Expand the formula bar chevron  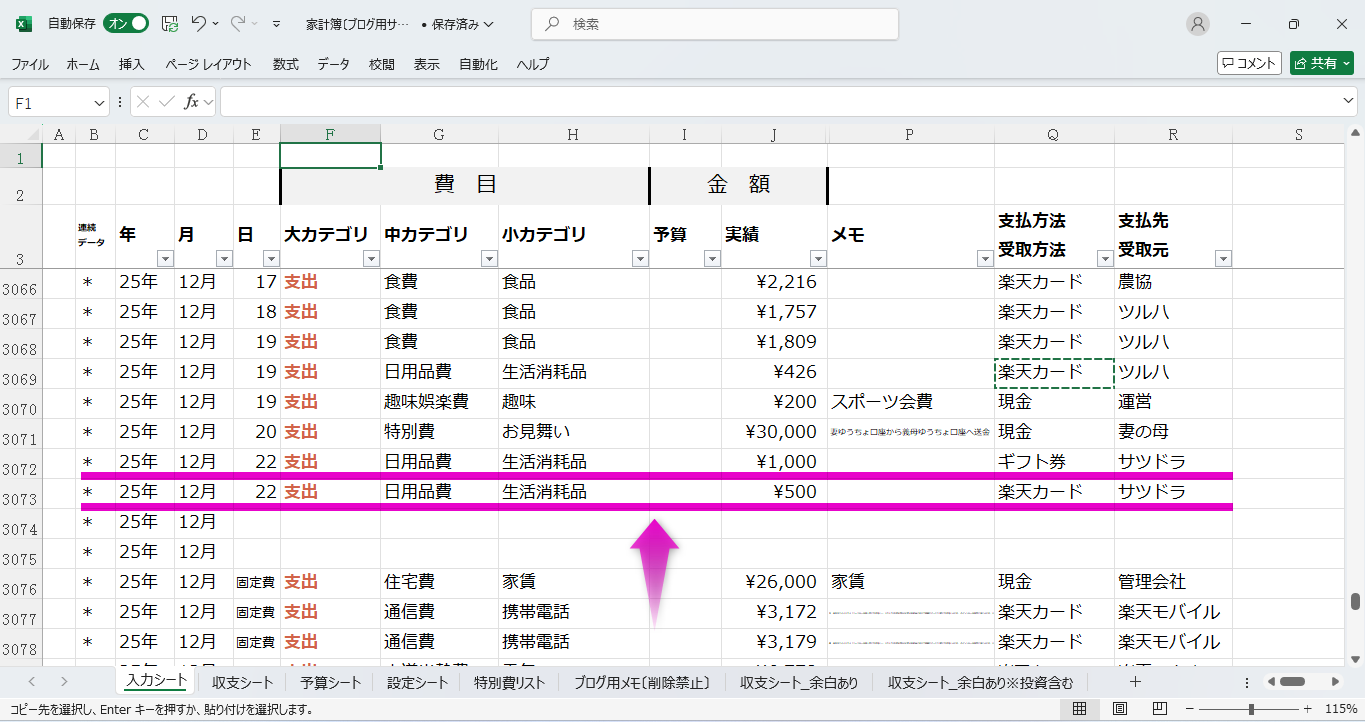(x=1349, y=102)
